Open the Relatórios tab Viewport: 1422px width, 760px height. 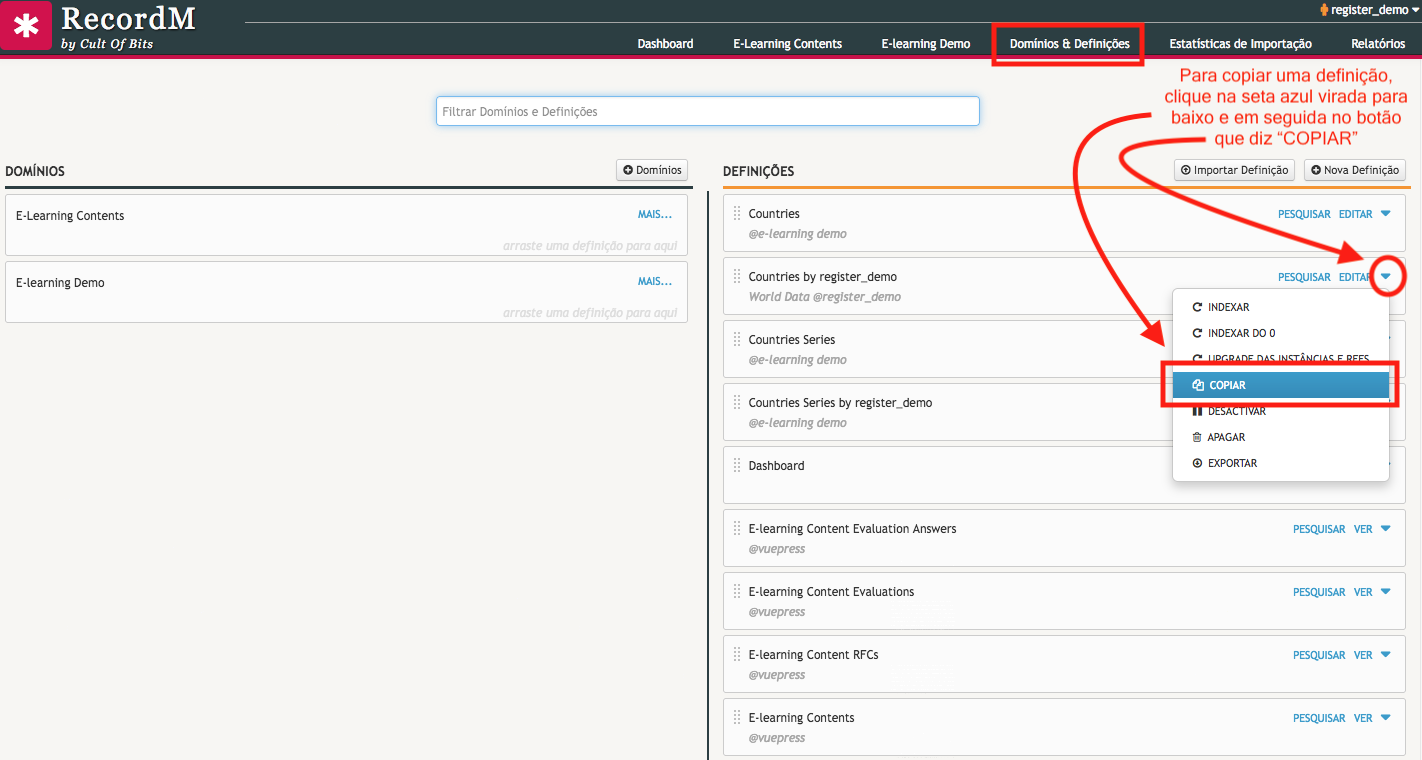pos(1378,44)
